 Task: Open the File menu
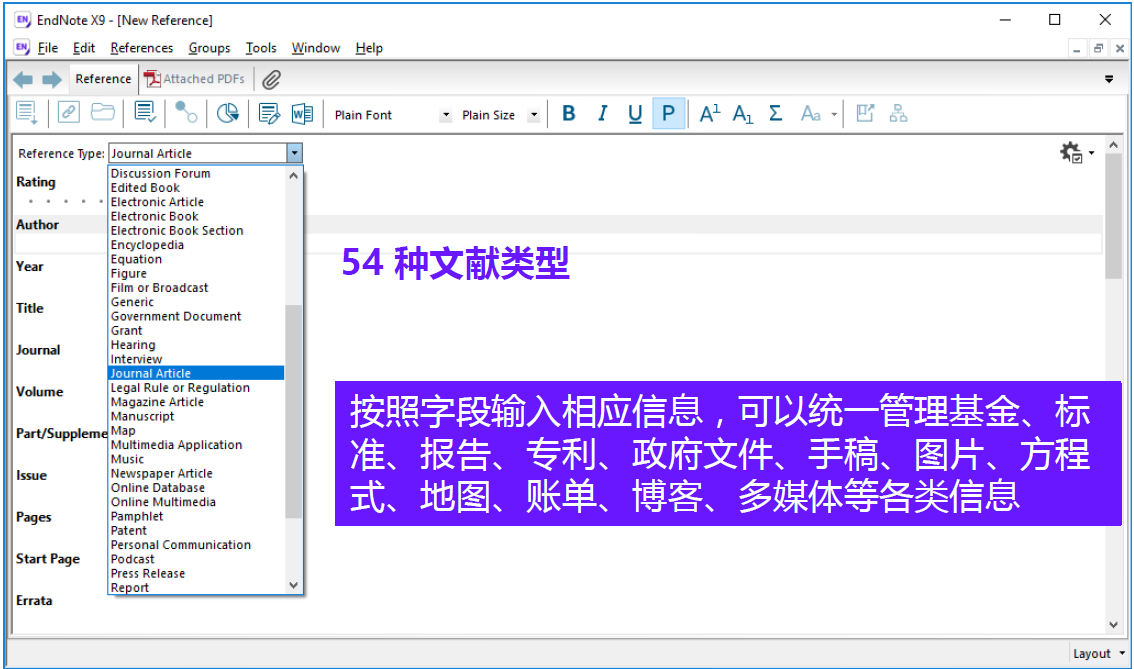click(x=48, y=48)
